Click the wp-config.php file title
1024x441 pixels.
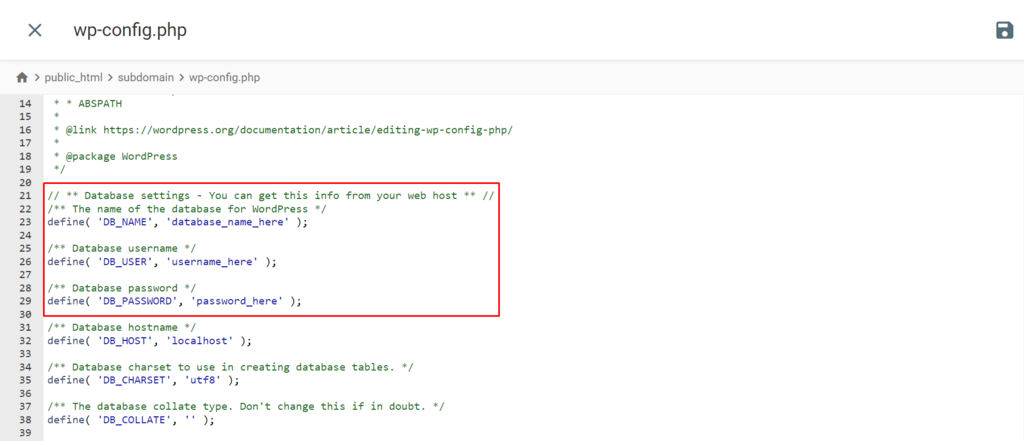point(130,30)
